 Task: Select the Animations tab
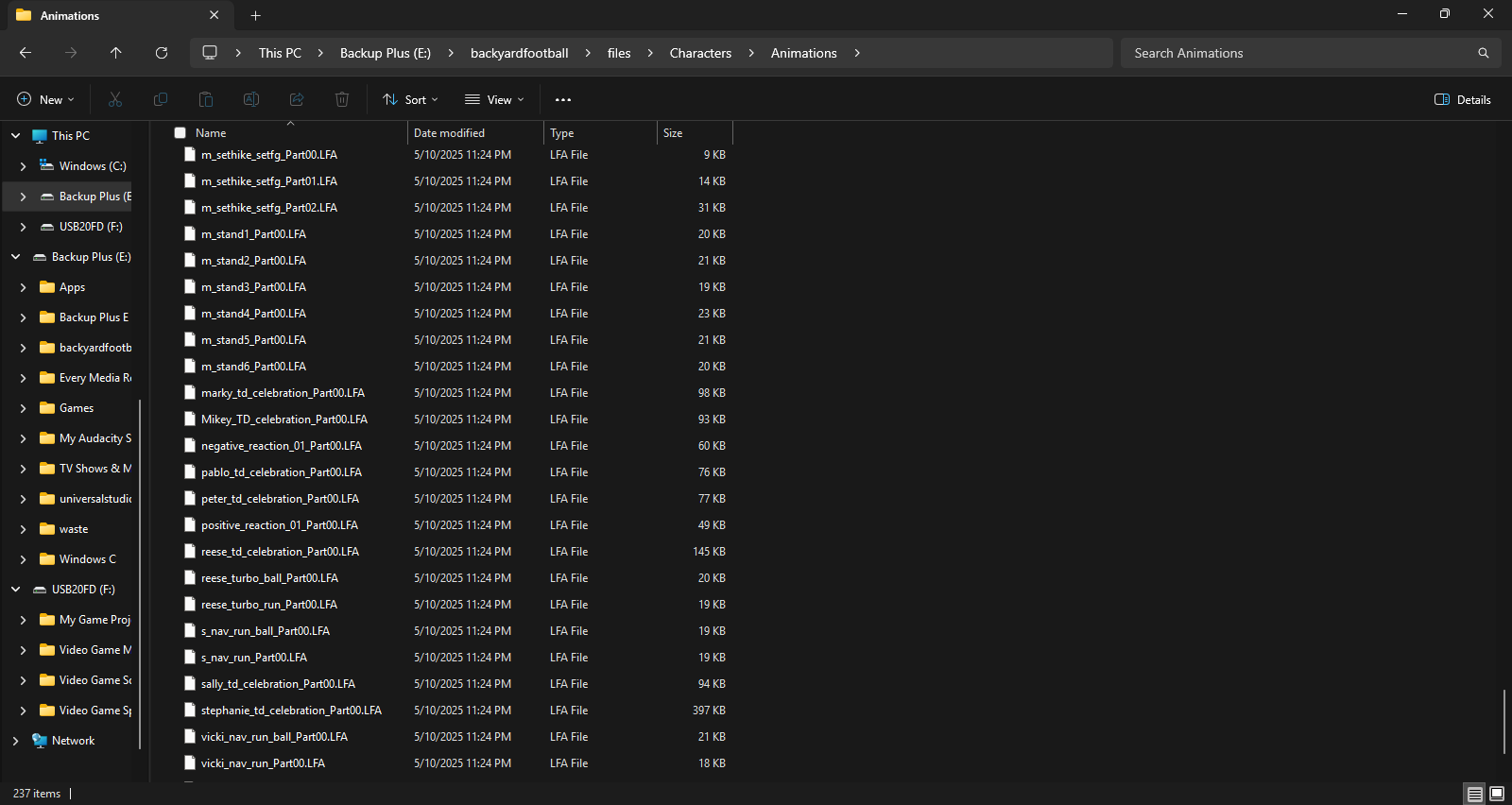[118, 15]
